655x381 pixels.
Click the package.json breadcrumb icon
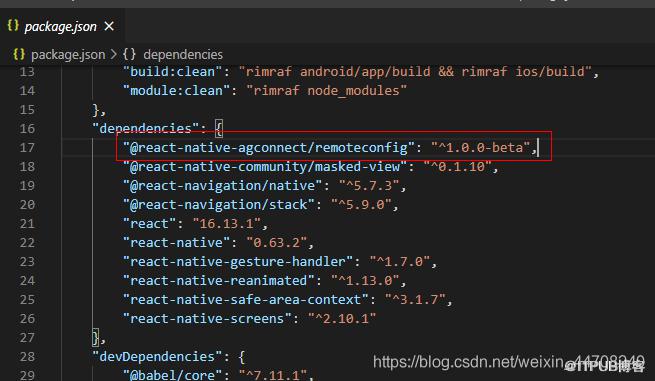point(19,54)
